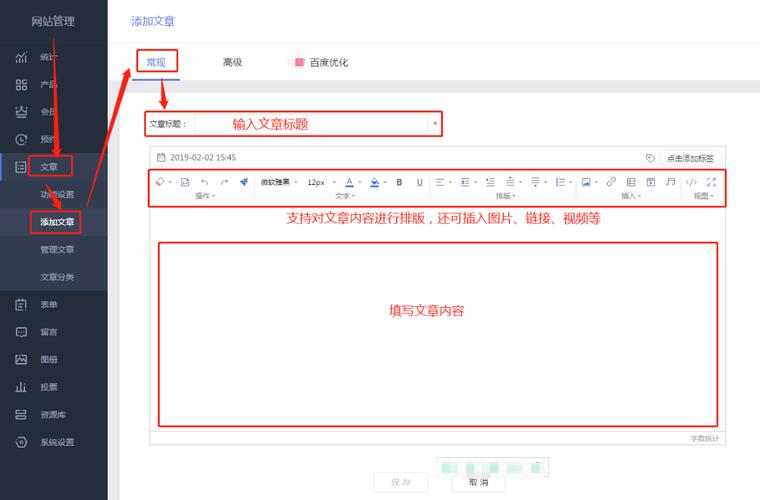Click the 取消 cancel button

(478, 483)
